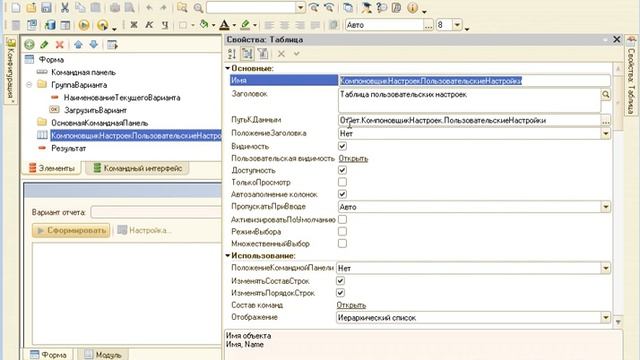Switch to the Модуль bottom tab
This screenshot has height=360, width=640.
click(103, 355)
